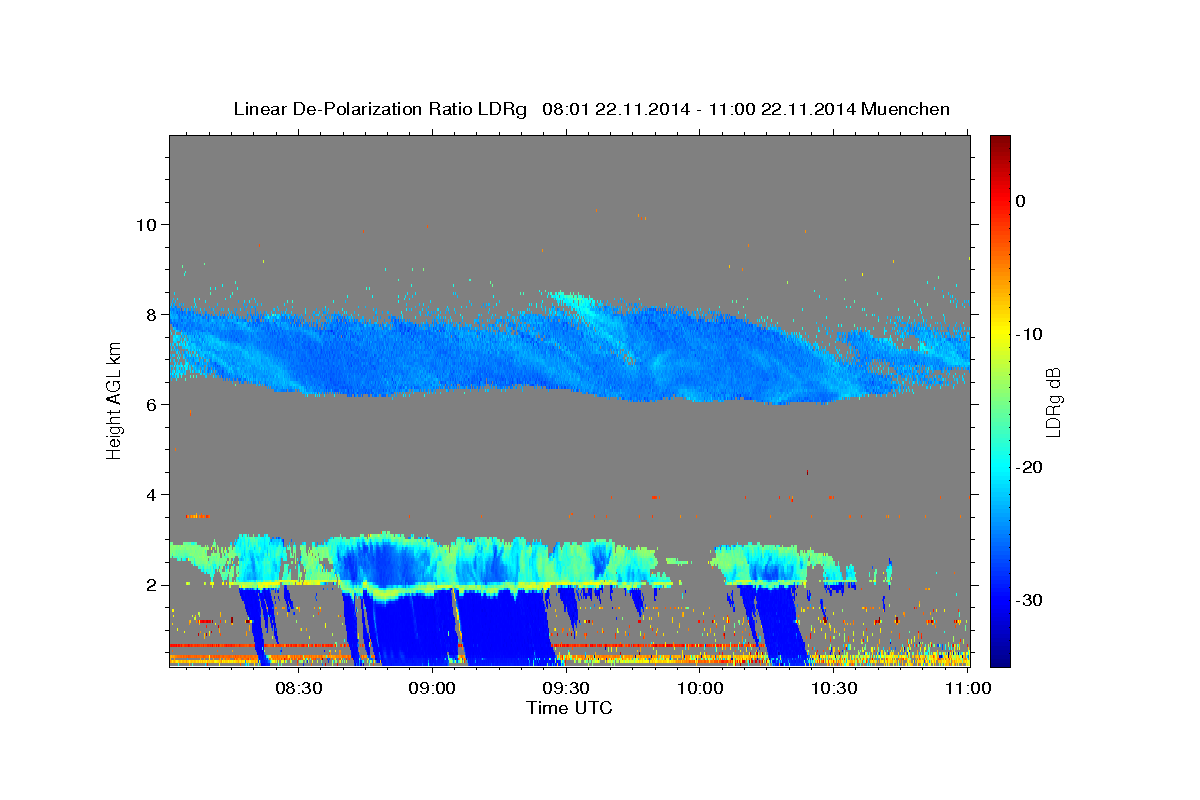
Task: Click the 'Height AGL km' axis label
Action: (x=114, y=400)
